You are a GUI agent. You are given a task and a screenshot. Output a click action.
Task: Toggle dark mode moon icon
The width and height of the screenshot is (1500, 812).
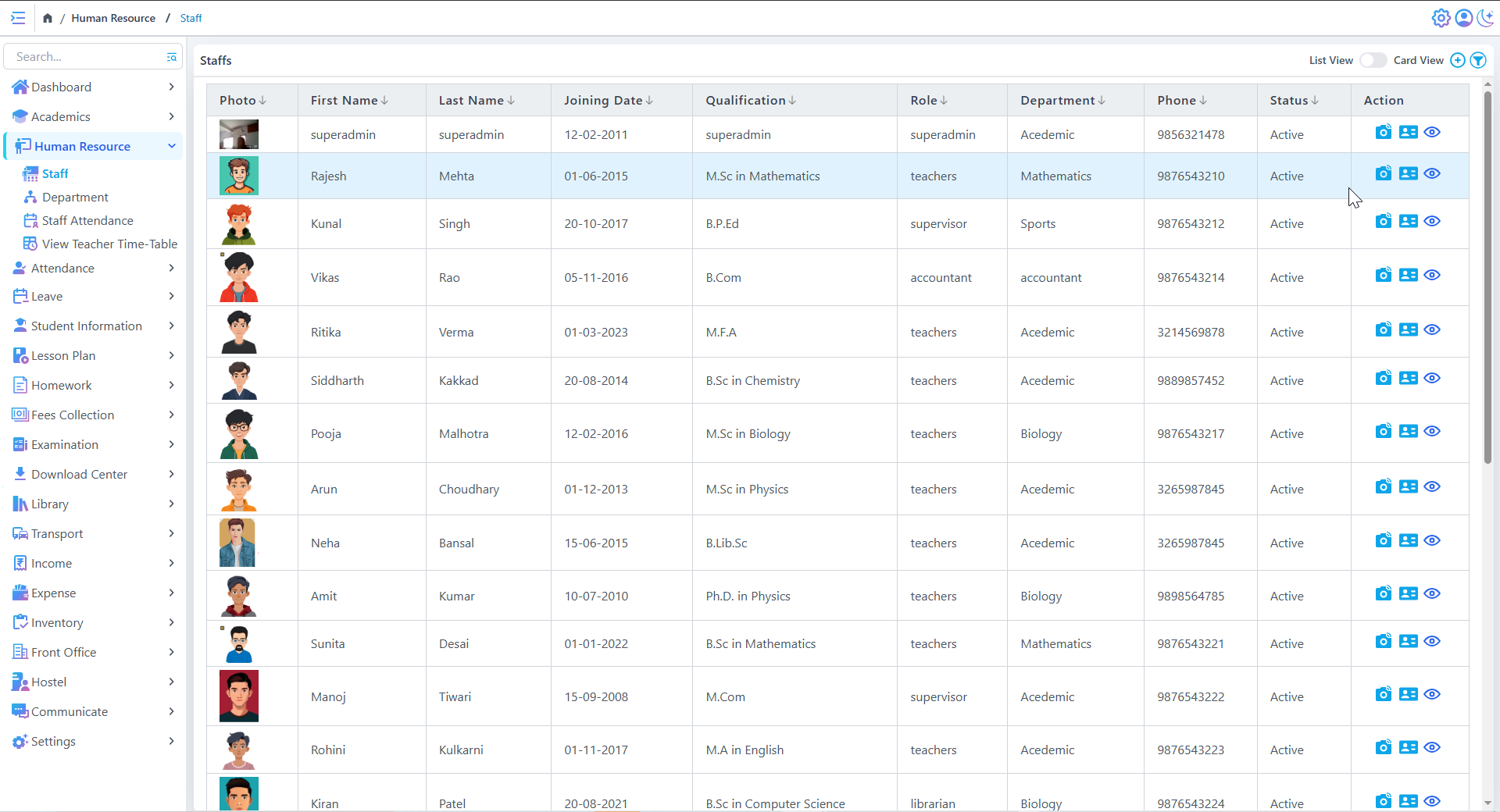(x=1485, y=18)
